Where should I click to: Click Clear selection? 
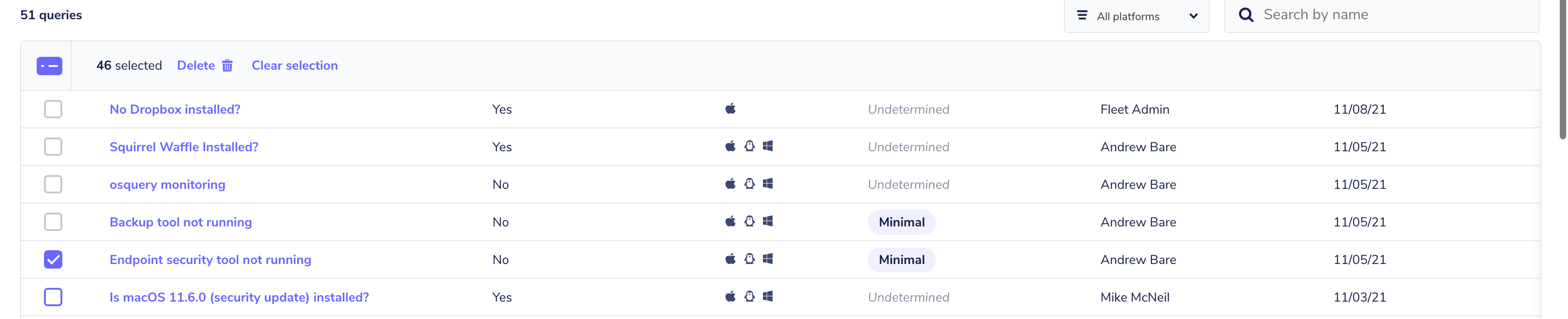click(x=295, y=65)
